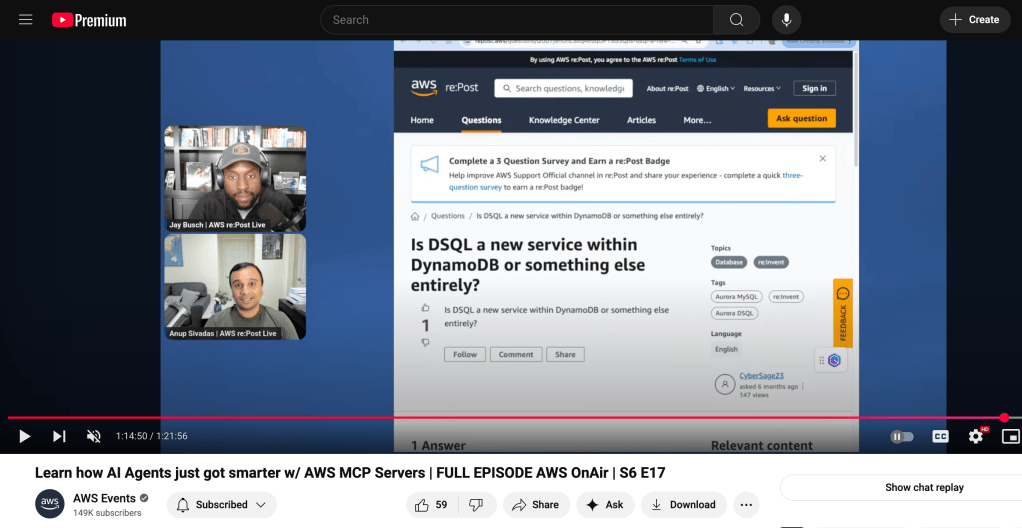Open the YouTube hamburger guide menu

(25, 20)
